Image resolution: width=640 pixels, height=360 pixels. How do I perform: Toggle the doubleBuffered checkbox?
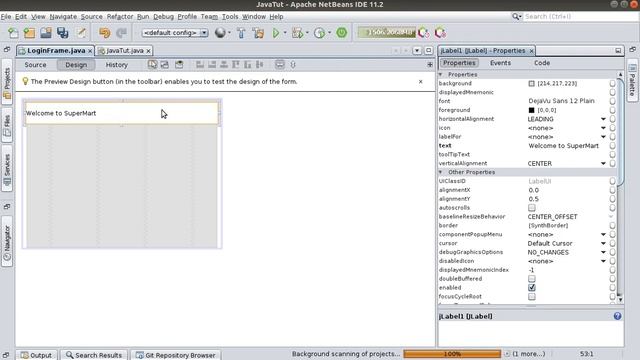click(531, 279)
